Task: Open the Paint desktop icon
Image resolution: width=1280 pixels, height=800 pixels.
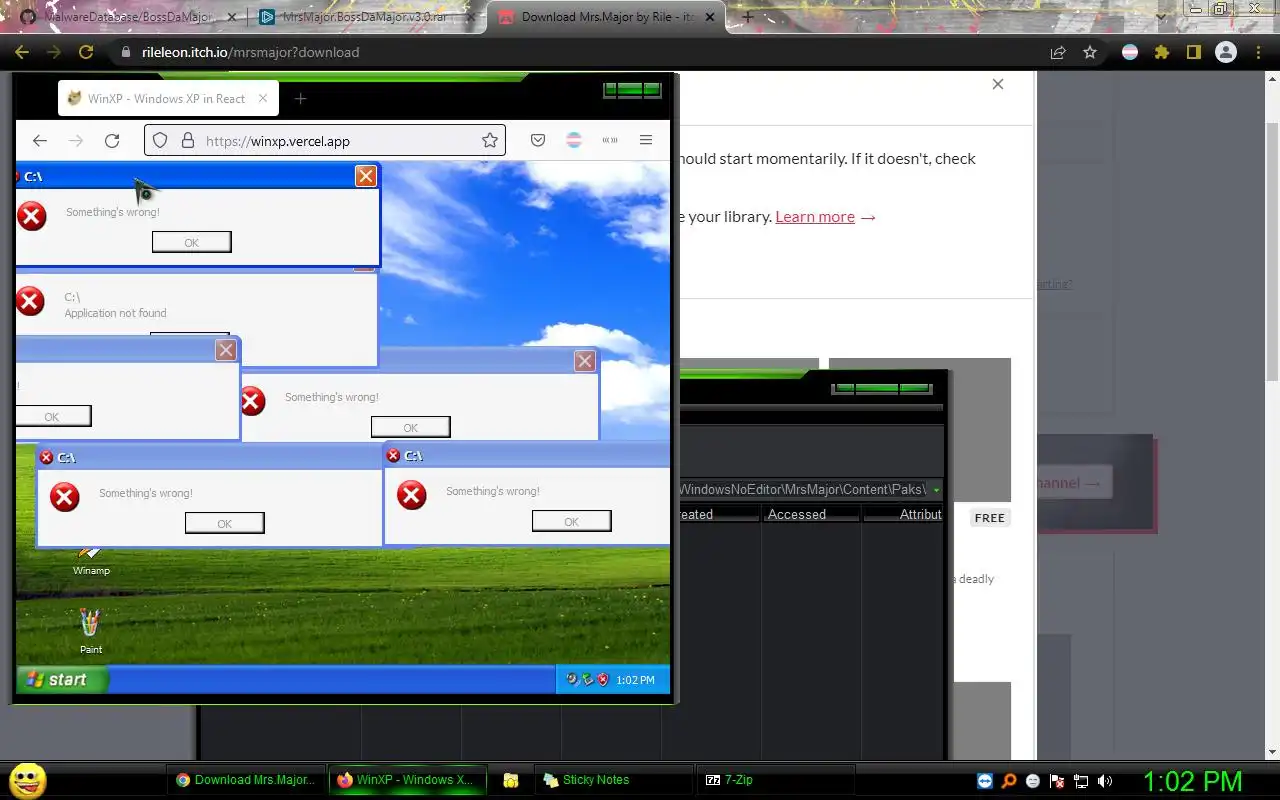Action: tap(91, 631)
